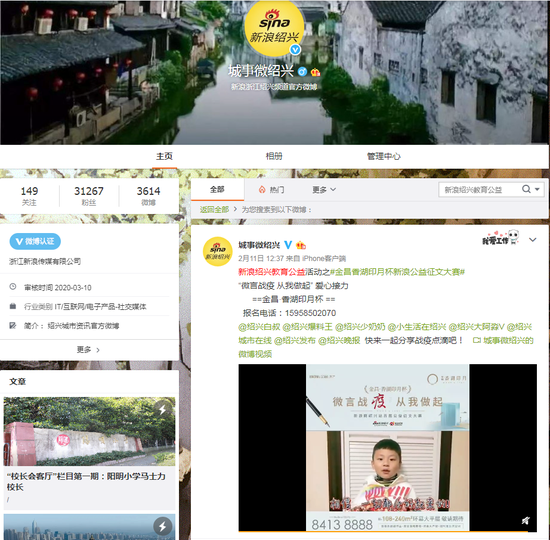Open the 校长会客厅 article title

(86, 481)
